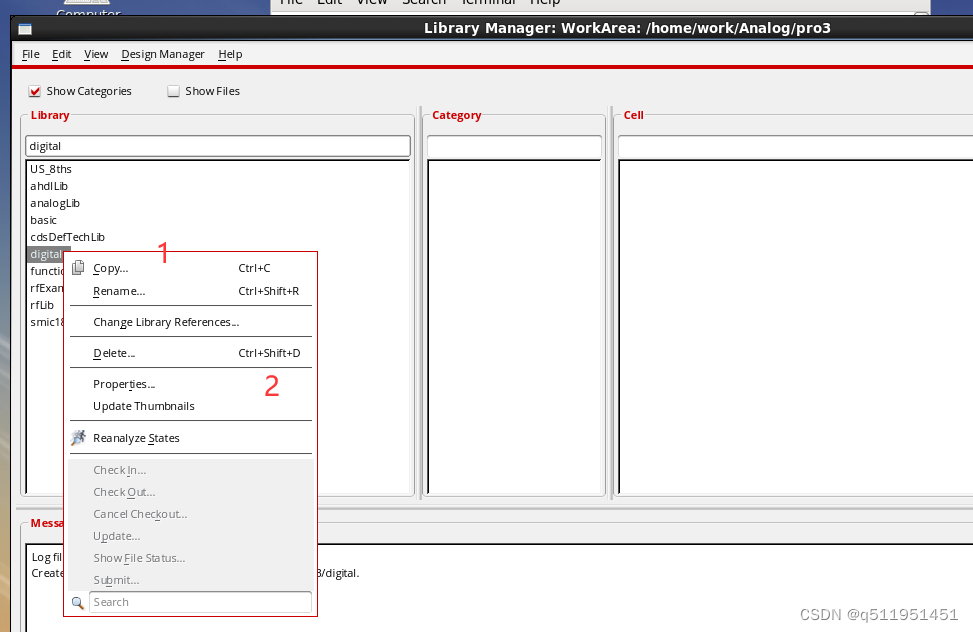Click the Copy icon in context menu
973x632 pixels.
[78, 268]
